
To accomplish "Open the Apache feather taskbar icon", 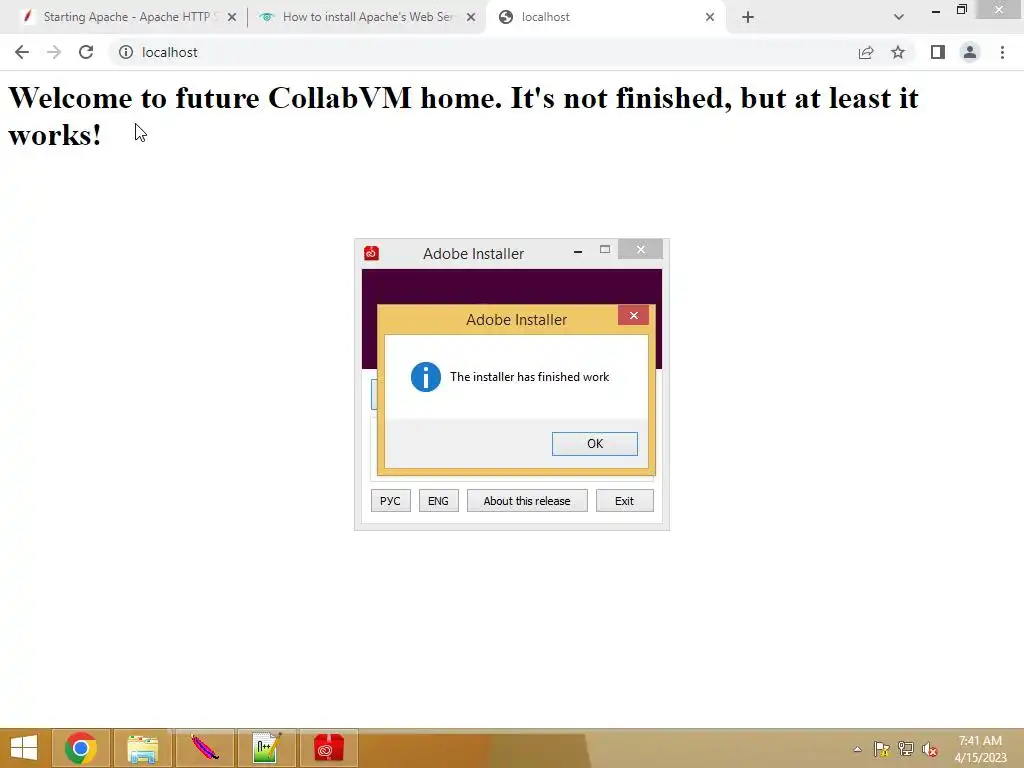I will click(x=204, y=748).
